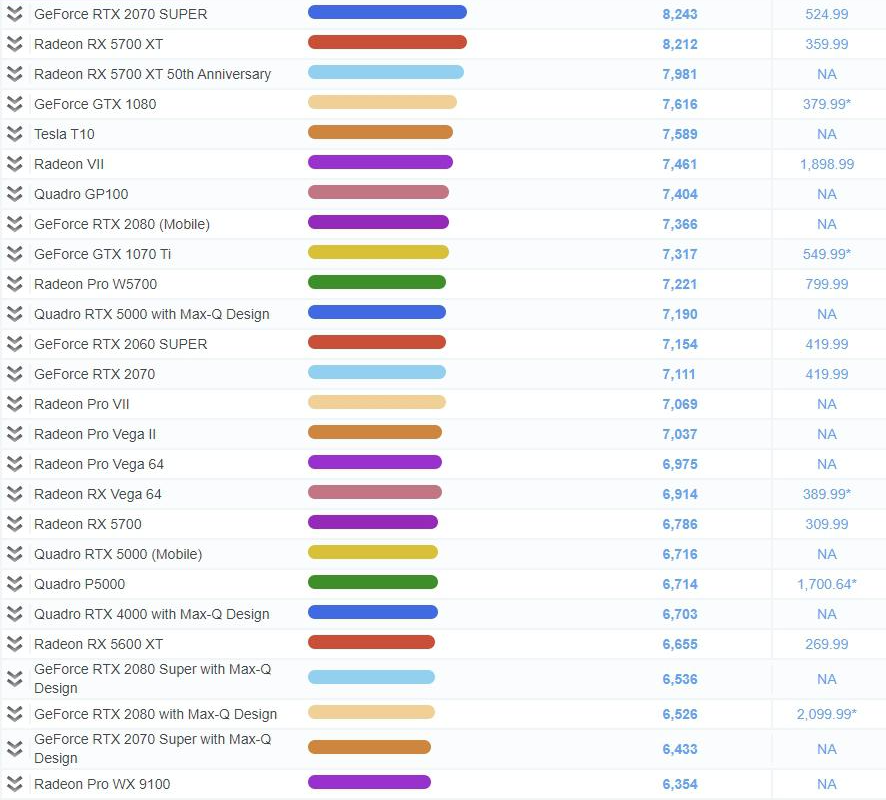Open the Quadro RTX 4000 with Max-Q Design link
Viewport: 886px width, 800px height.
click(x=151, y=614)
